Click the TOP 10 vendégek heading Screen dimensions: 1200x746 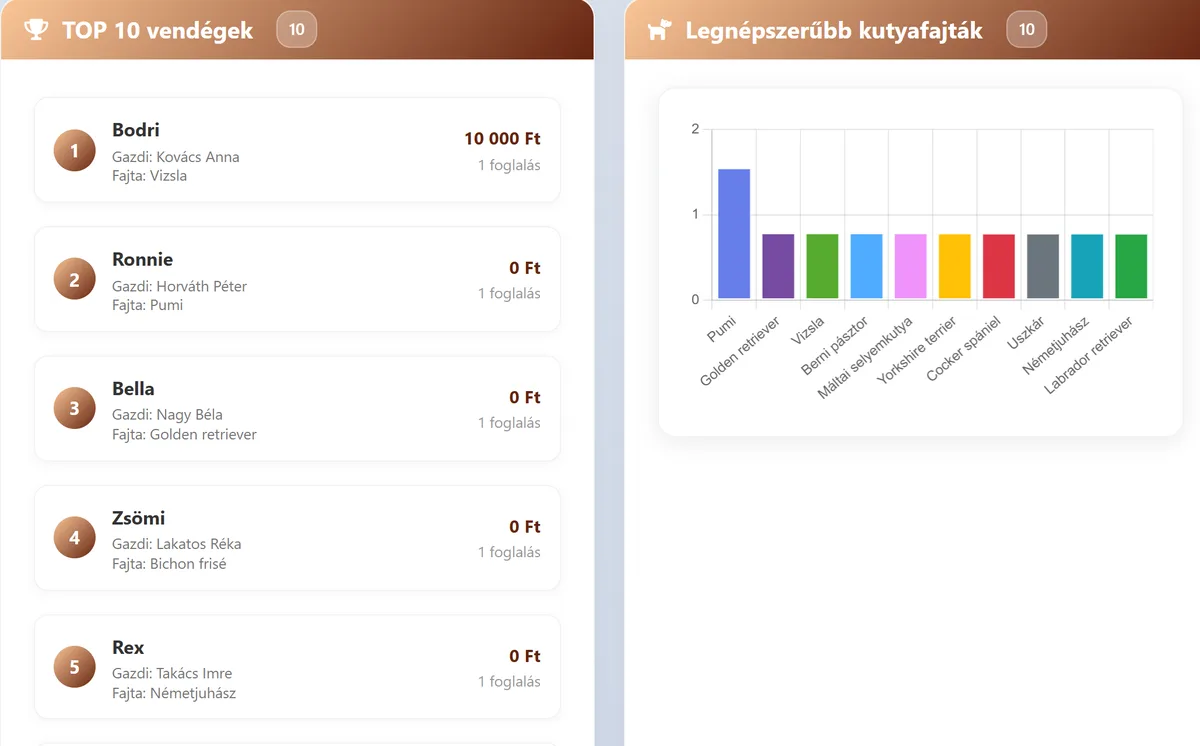click(158, 31)
